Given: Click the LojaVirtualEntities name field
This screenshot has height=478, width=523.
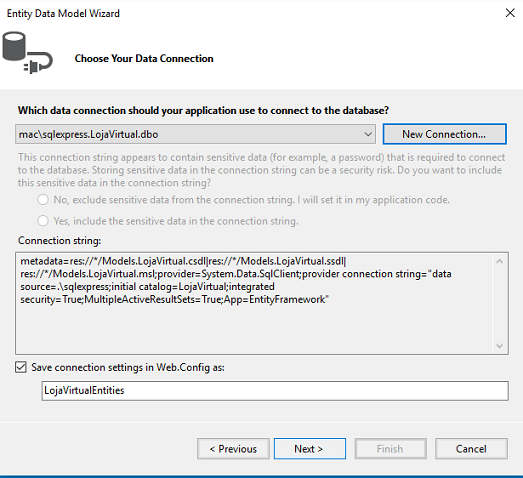Looking at the screenshot, I should click(x=275, y=391).
